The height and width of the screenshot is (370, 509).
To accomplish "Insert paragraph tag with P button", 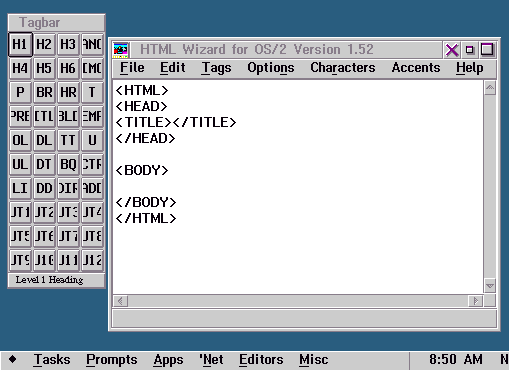I will pyautogui.click(x=20, y=92).
